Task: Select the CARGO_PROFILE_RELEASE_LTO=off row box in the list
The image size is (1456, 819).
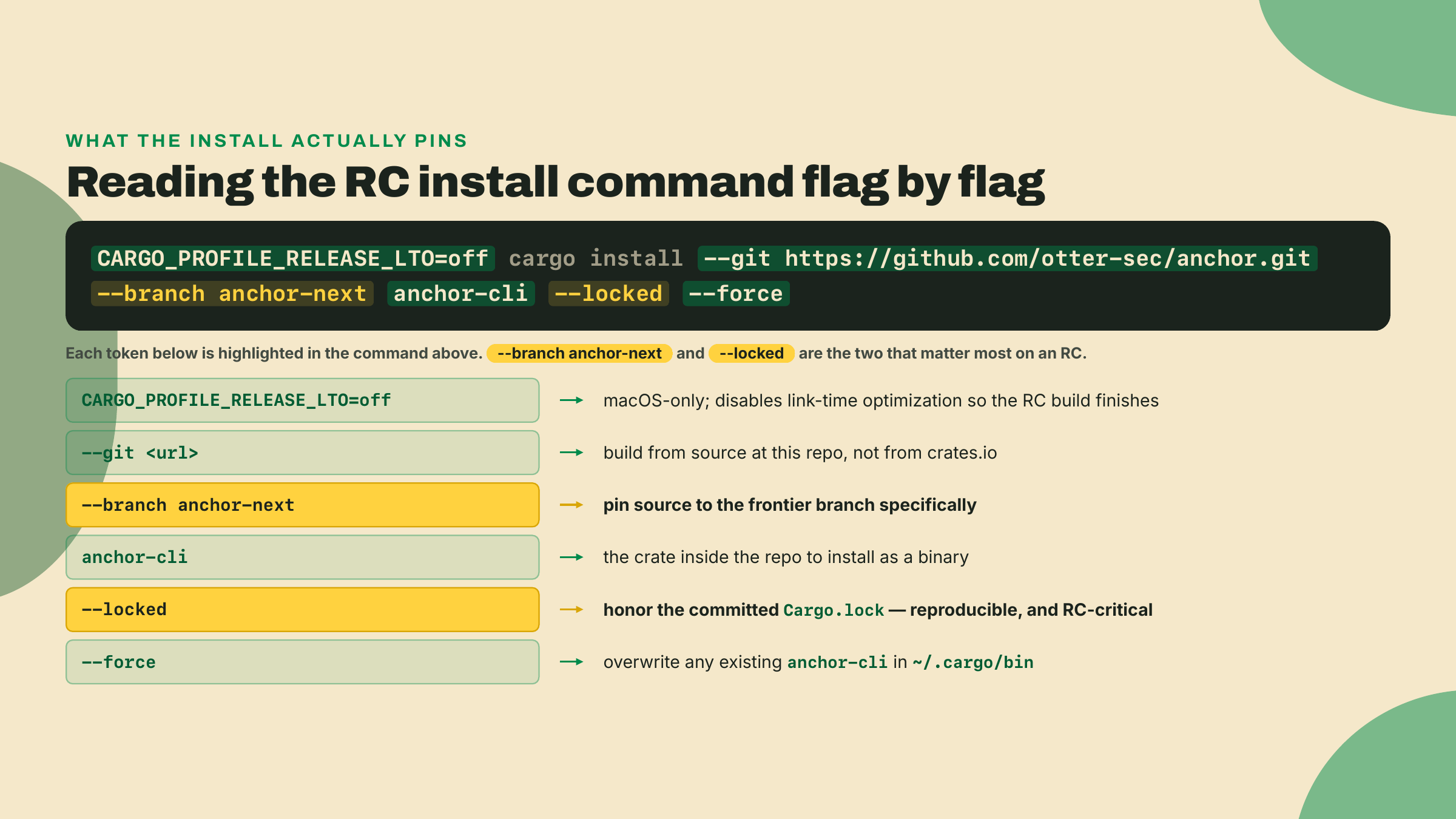Action: [x=303, y=400]
